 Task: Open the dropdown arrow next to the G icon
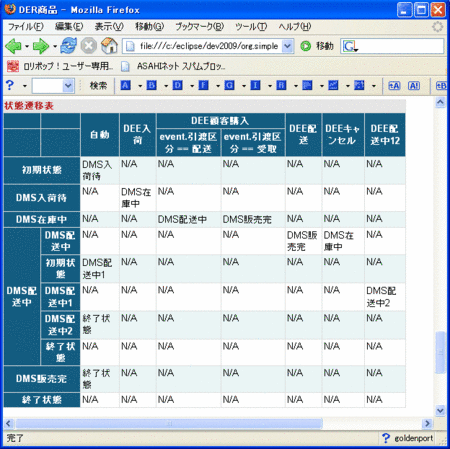[x=244, y=86]
